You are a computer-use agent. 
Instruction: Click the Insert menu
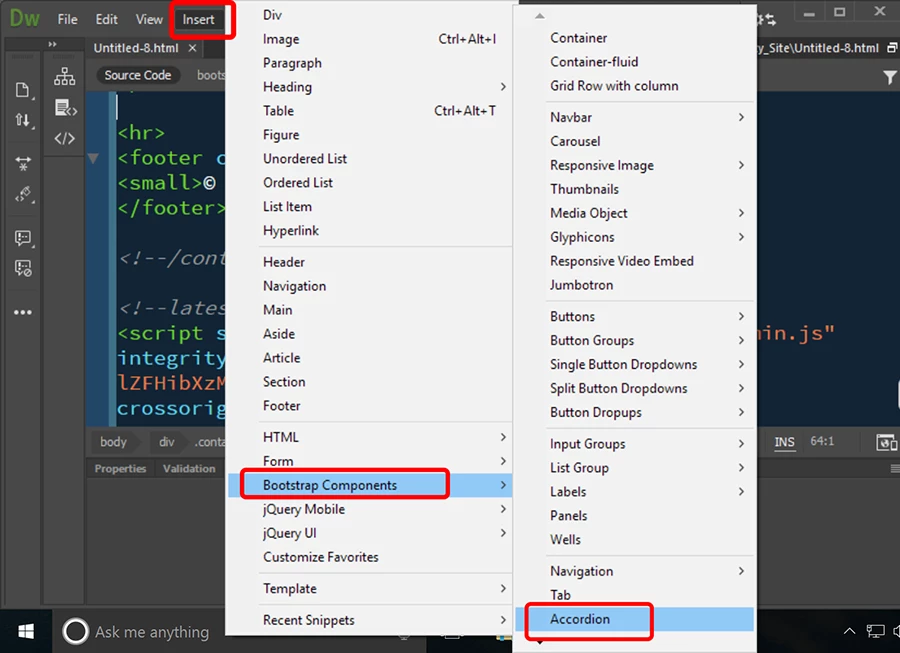(199, 20)
